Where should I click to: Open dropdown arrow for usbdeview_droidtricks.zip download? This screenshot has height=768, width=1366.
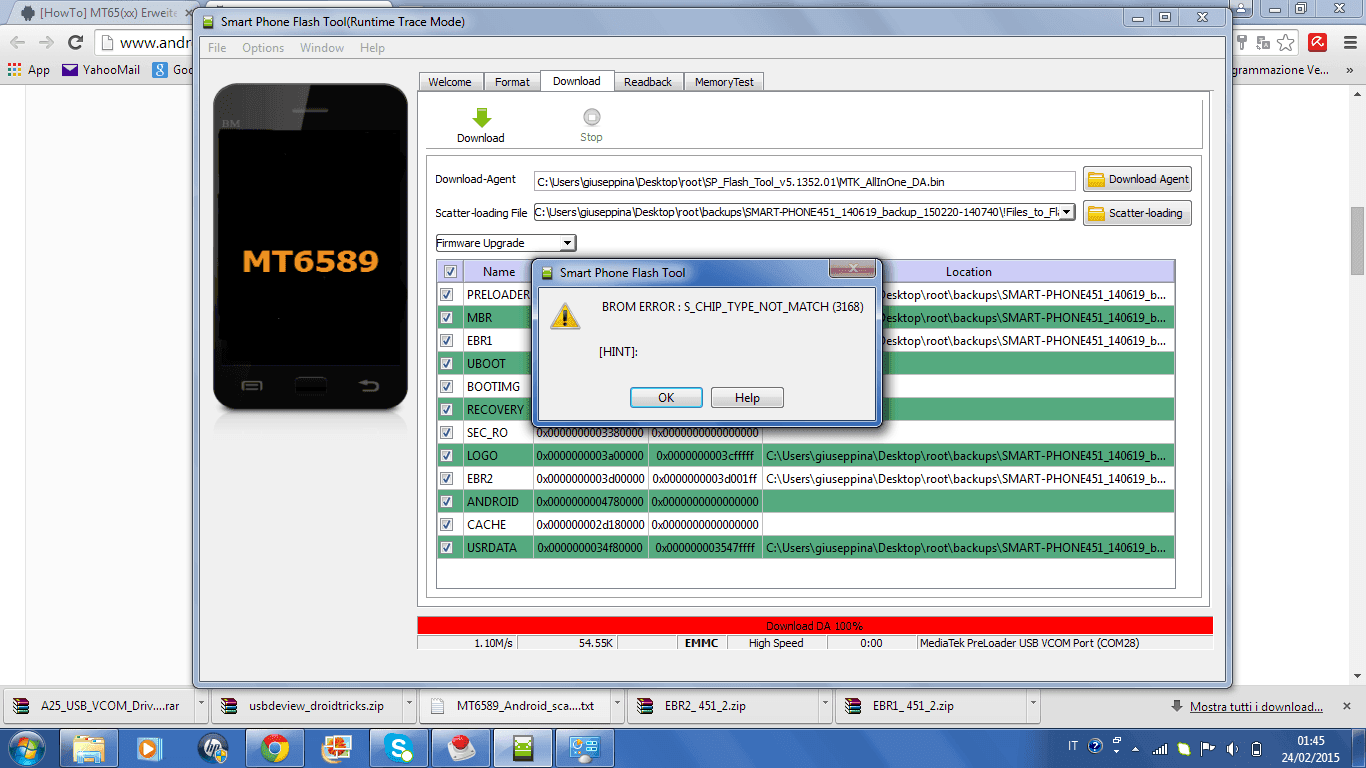pyautogui.click(x=409, y=706)
